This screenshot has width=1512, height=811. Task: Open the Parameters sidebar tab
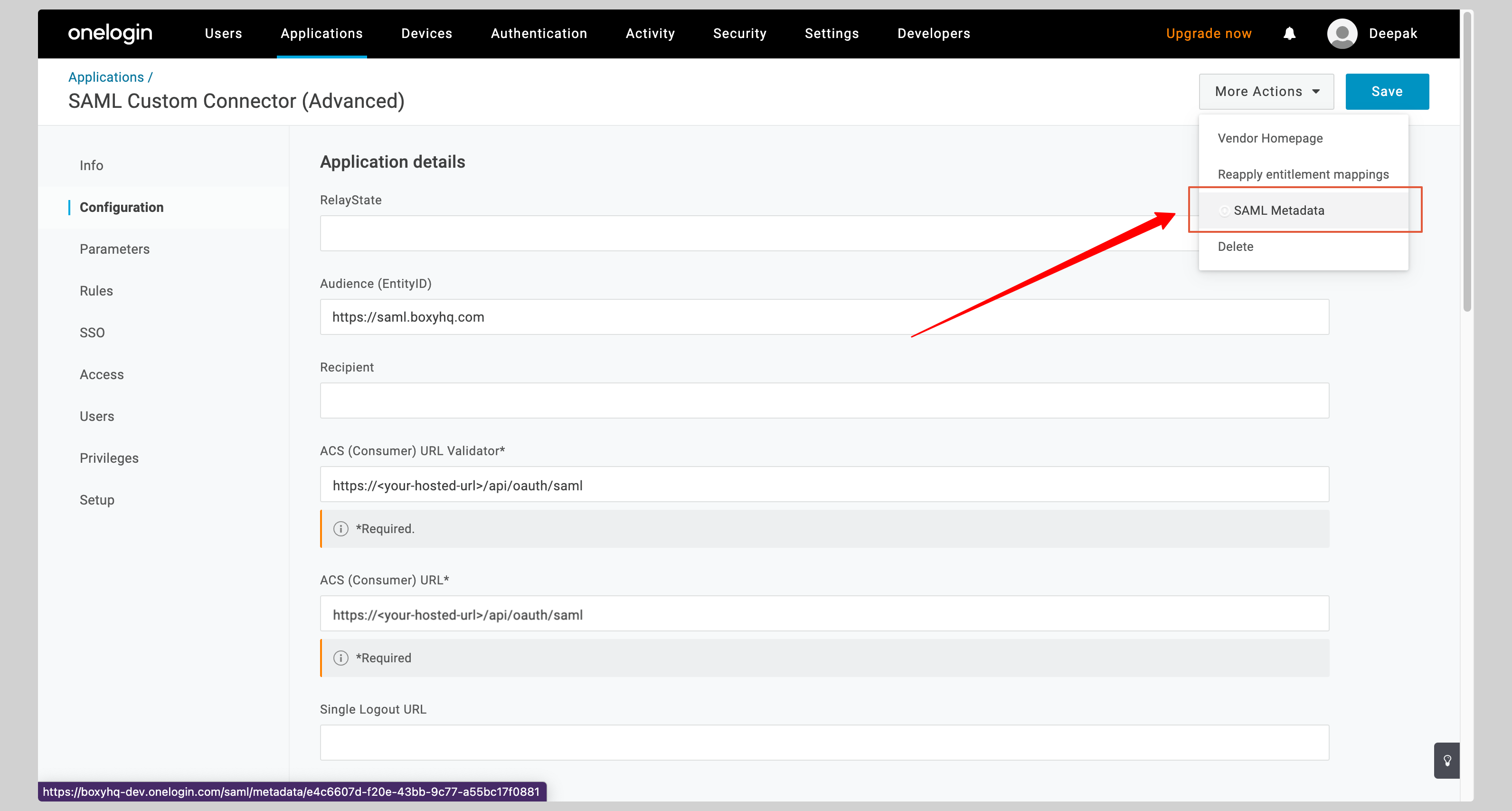(114, 249)
